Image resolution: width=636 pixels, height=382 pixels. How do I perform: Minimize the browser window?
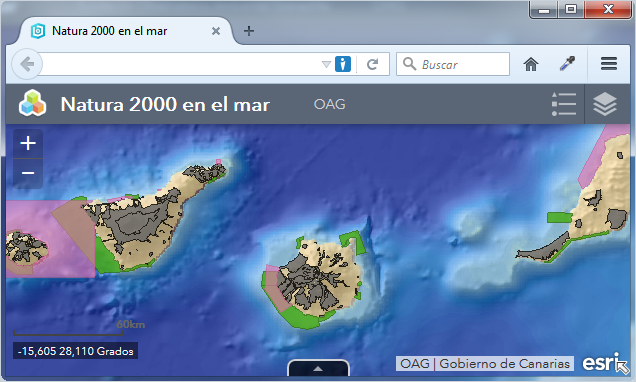544,9
